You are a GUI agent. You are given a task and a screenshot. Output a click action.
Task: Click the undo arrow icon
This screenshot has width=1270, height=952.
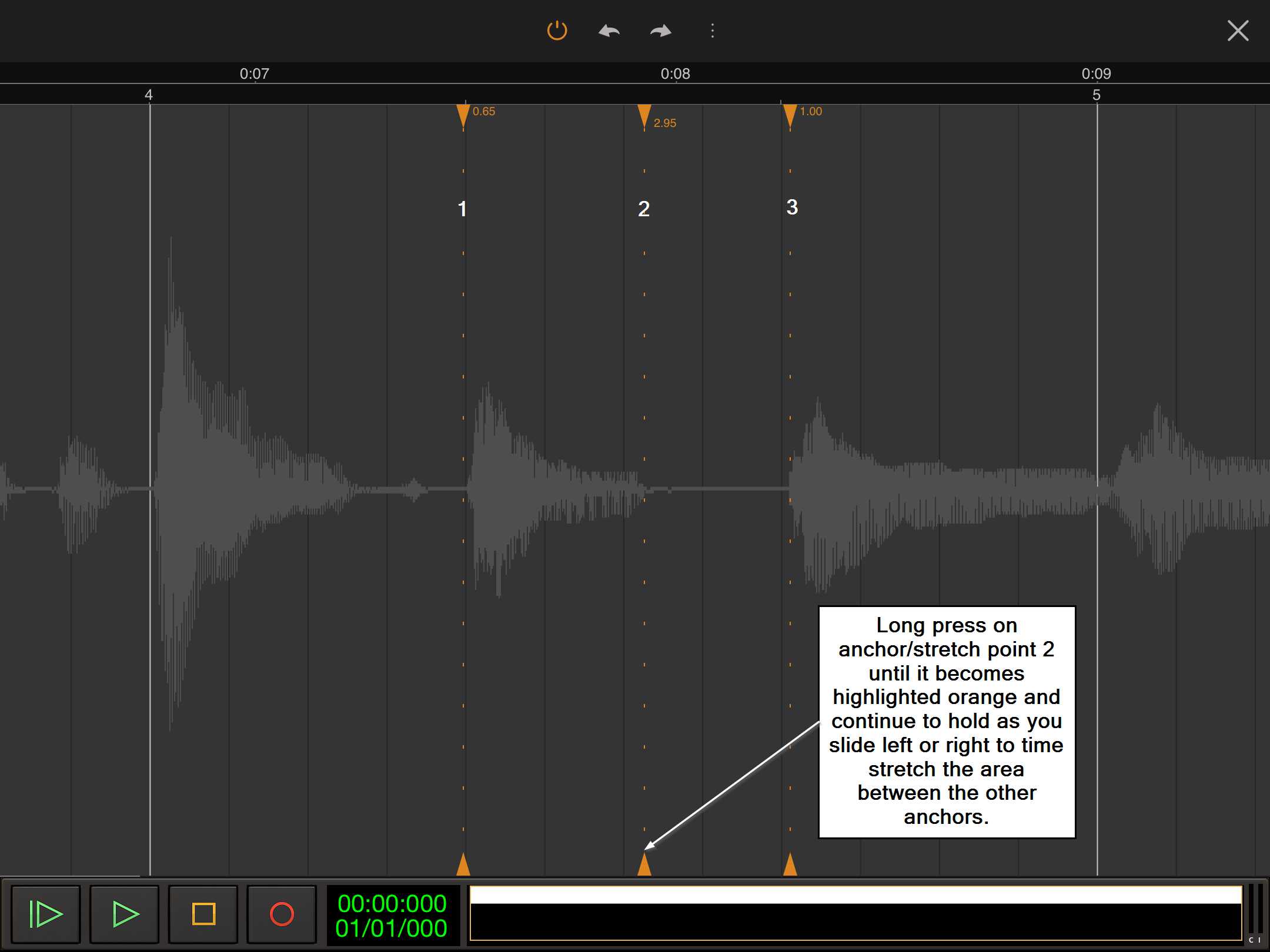coord(609,31)
